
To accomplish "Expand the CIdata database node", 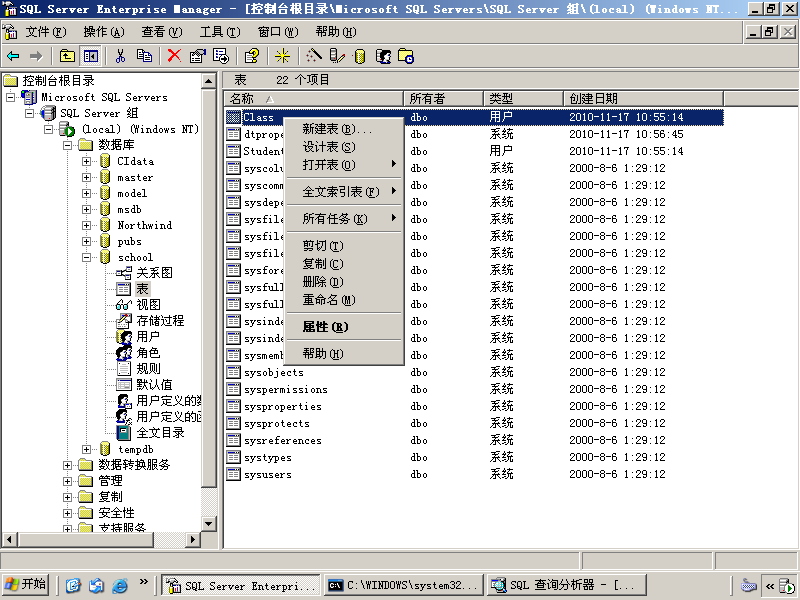I will tap(87, 161).
